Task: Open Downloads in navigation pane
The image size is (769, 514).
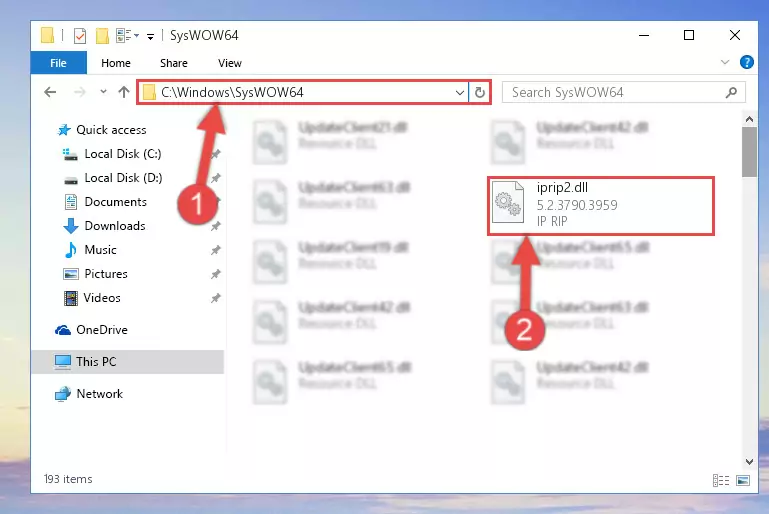Action: tap(115, 226)
